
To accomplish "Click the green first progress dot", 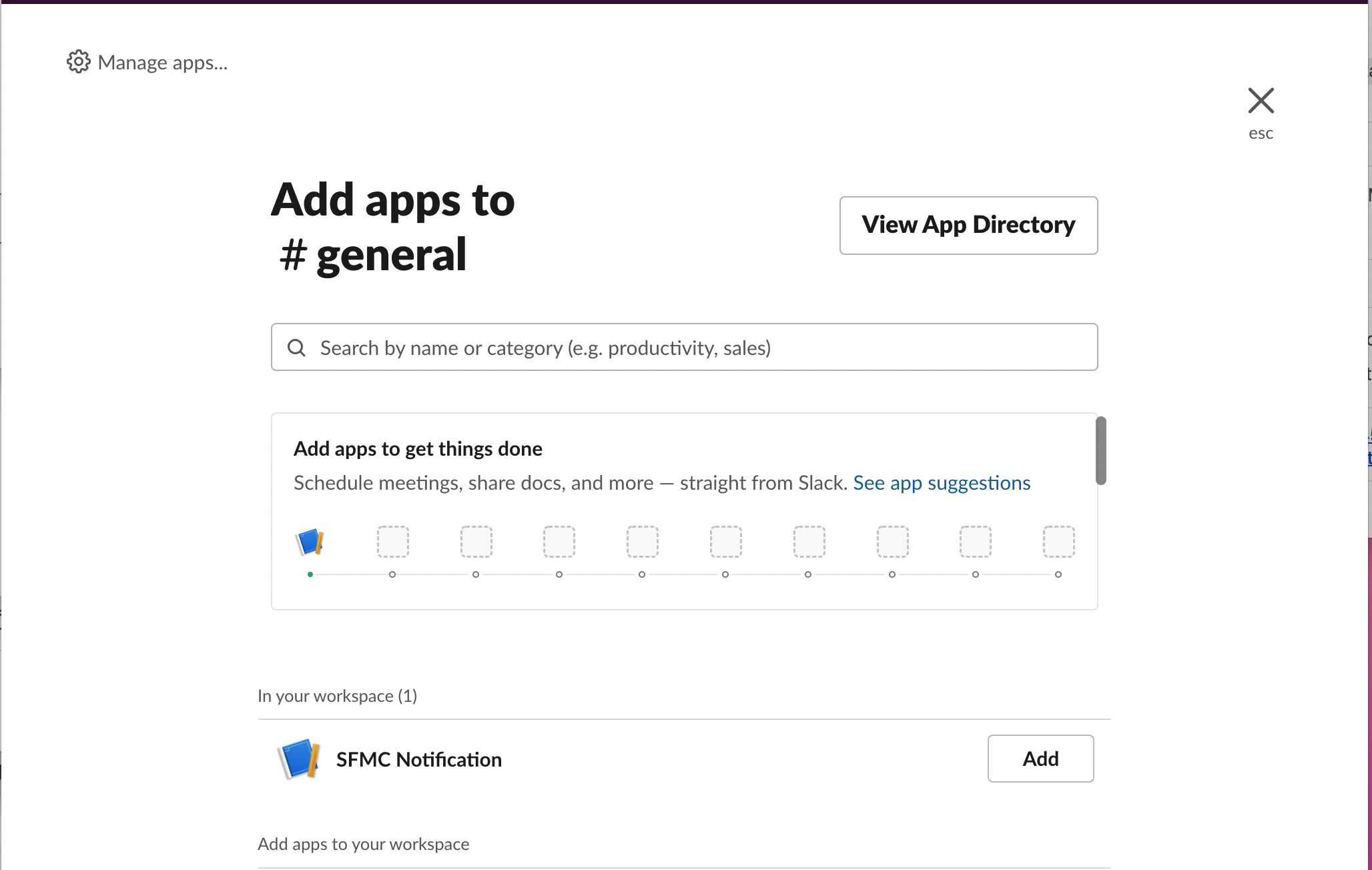I will (x=310, y=574).
